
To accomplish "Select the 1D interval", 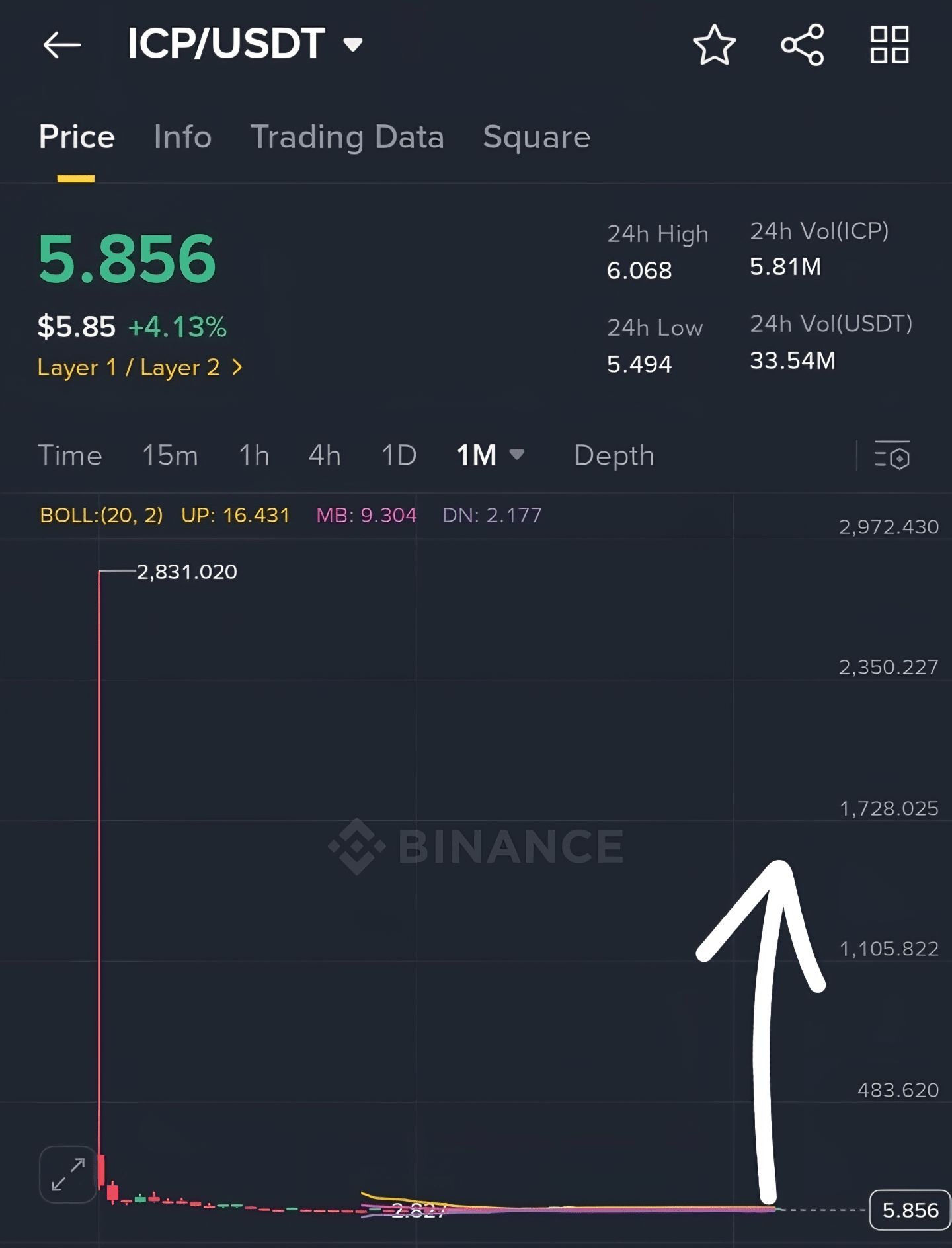I will [x=399, y=455].
